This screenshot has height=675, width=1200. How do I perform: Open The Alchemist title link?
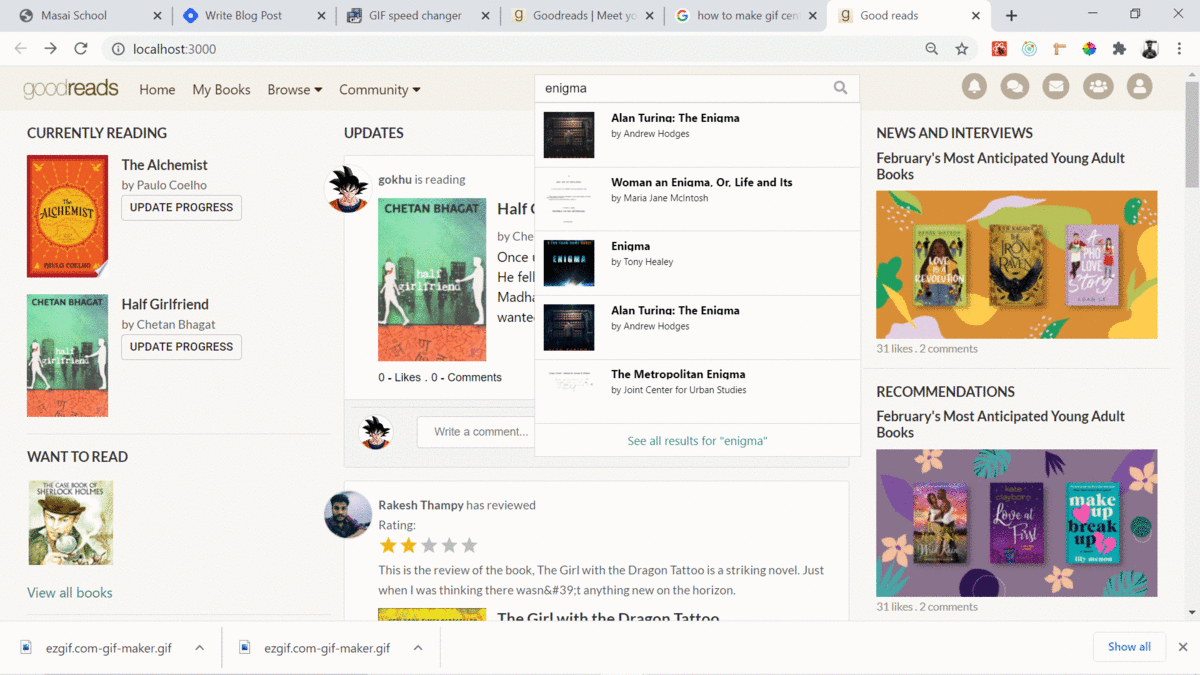(x=164, y=165)
